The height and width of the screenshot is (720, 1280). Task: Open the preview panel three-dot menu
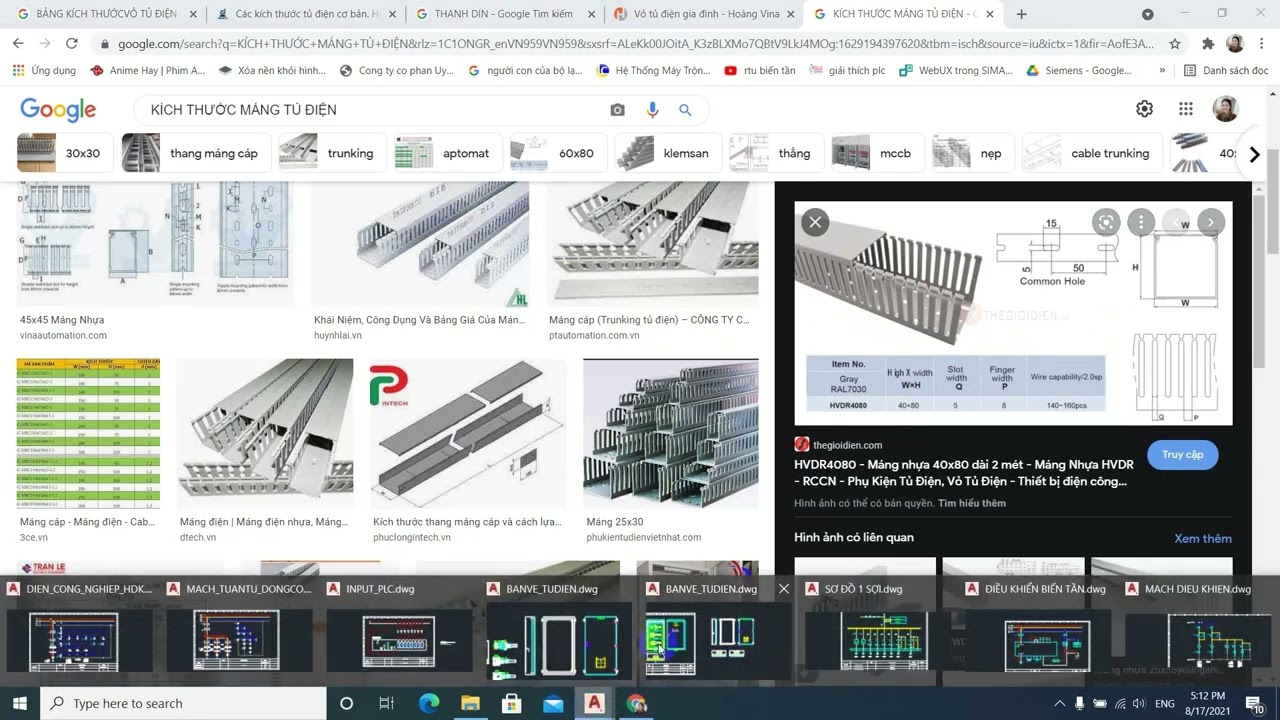[x=1140, y=222]
